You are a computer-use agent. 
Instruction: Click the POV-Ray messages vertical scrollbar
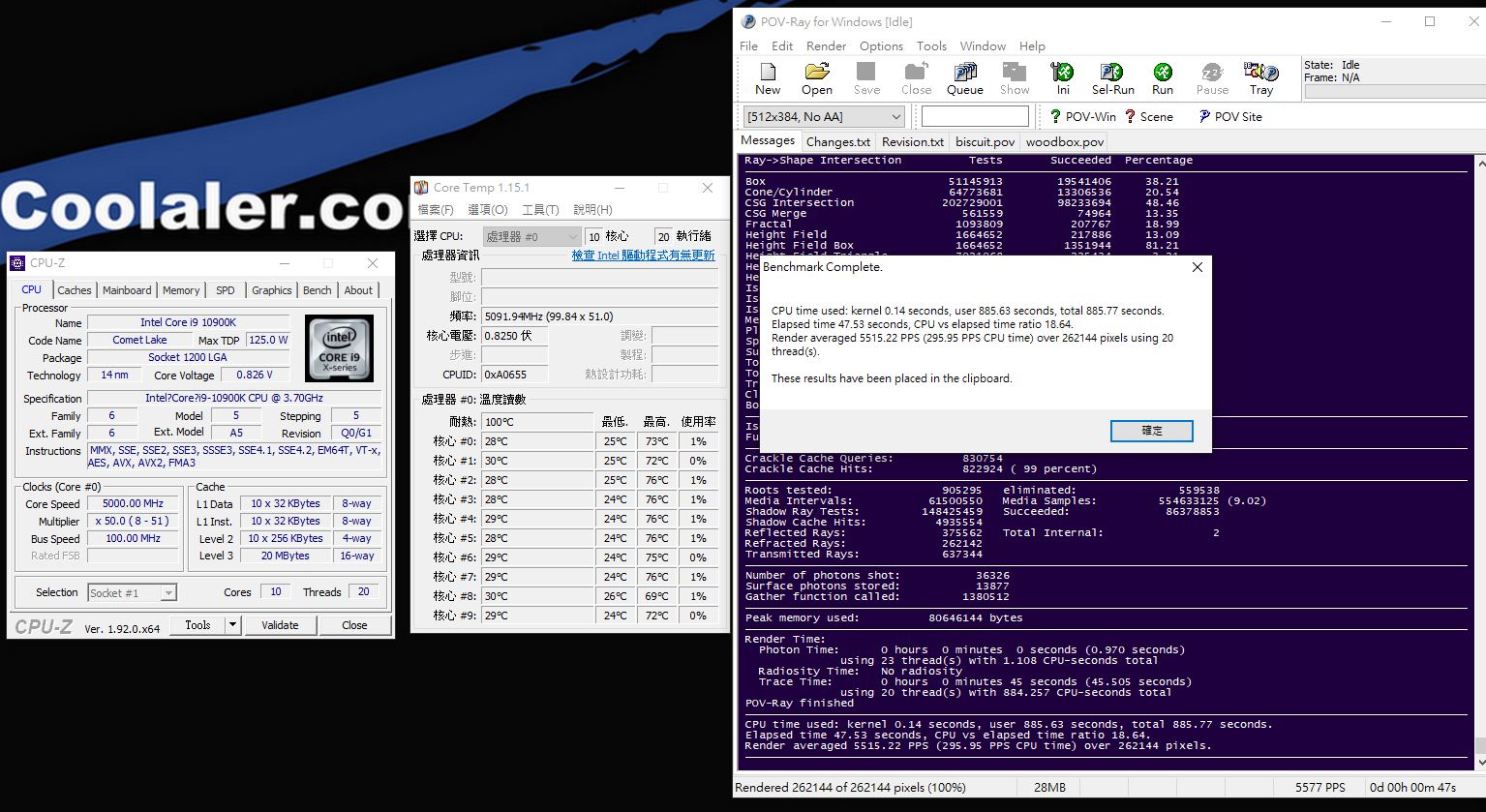(x=1479, y=463)
